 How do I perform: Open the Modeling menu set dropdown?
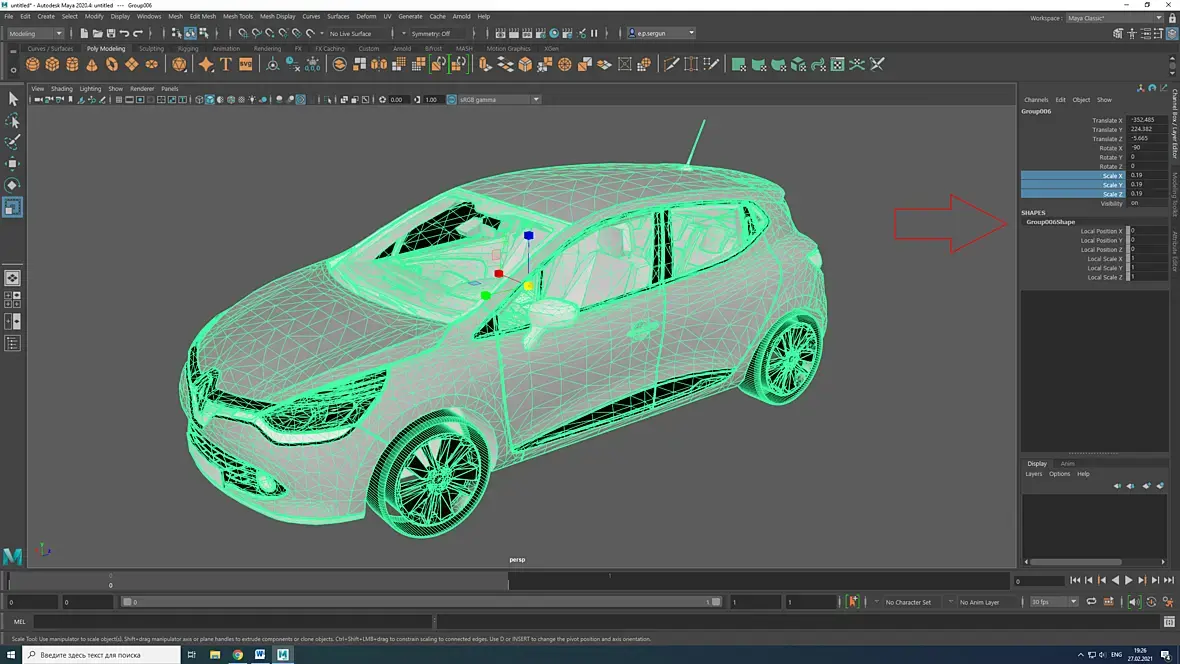click(x=37, y=33)
